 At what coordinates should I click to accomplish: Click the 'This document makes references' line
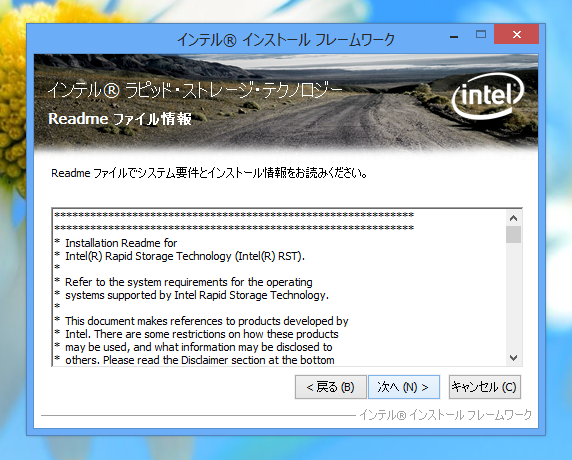coord(206,321)
